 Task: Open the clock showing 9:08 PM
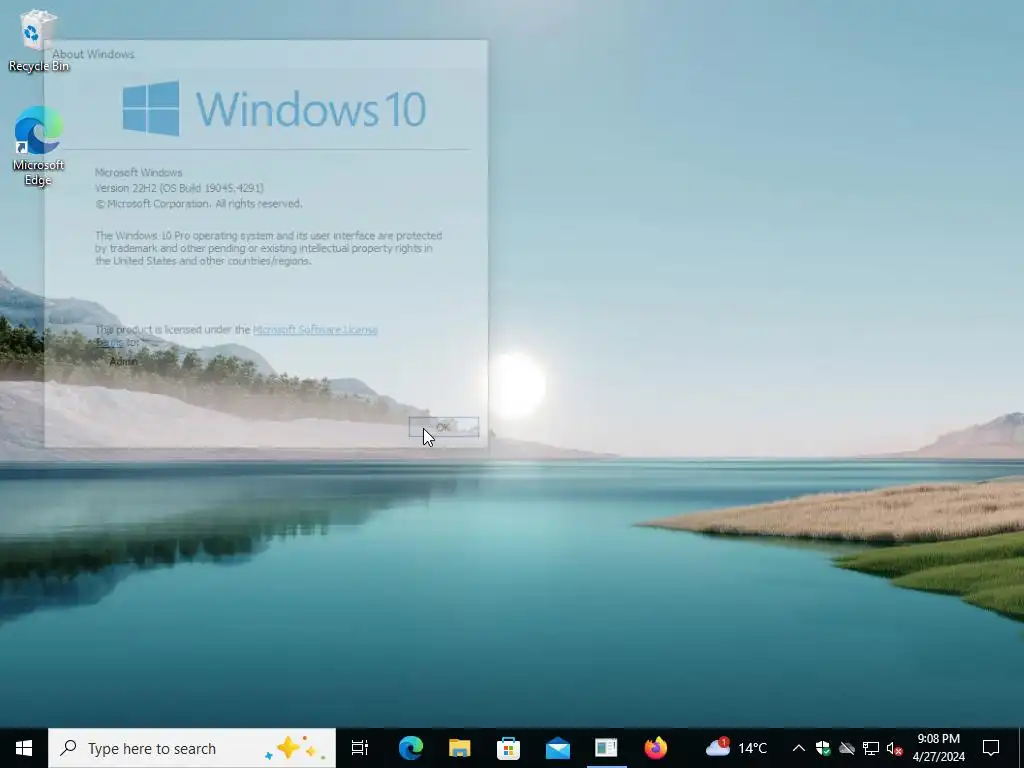(x=938, y=748)
